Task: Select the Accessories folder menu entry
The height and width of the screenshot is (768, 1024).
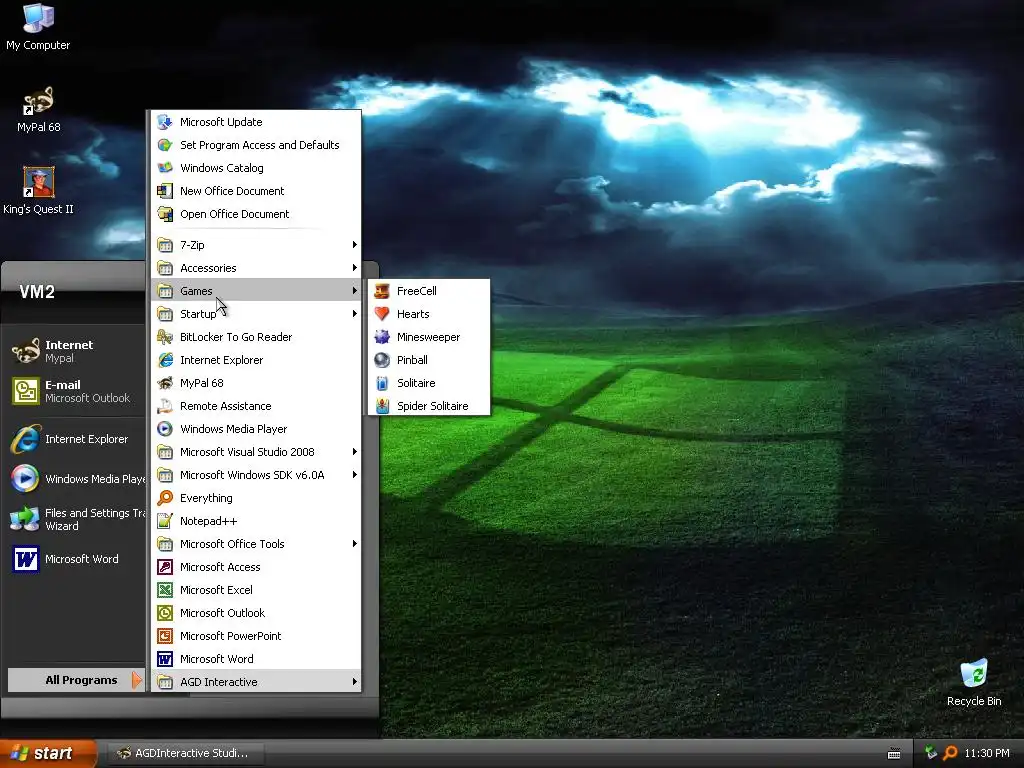Action: pyautogui.click(x=256, y=268)
